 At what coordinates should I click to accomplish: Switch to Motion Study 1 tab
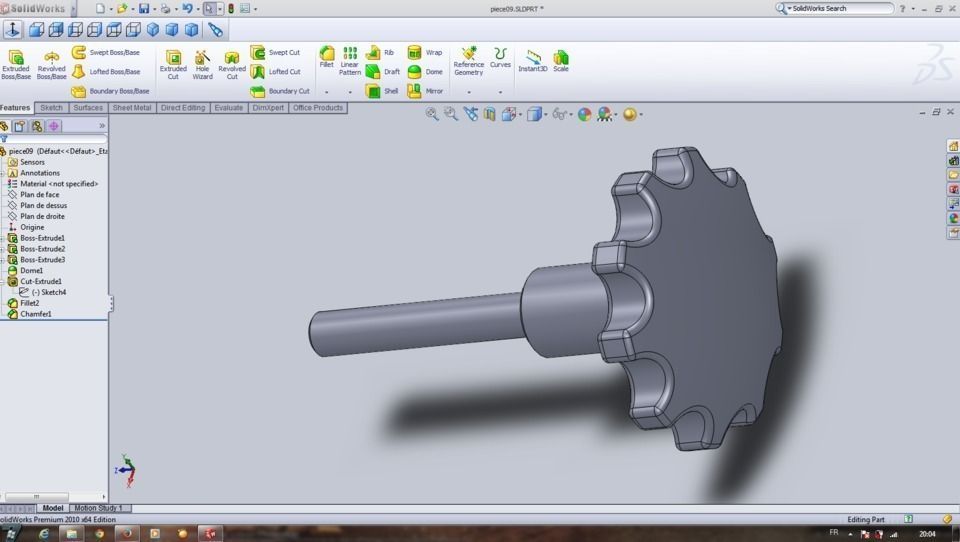coord(98,508)
